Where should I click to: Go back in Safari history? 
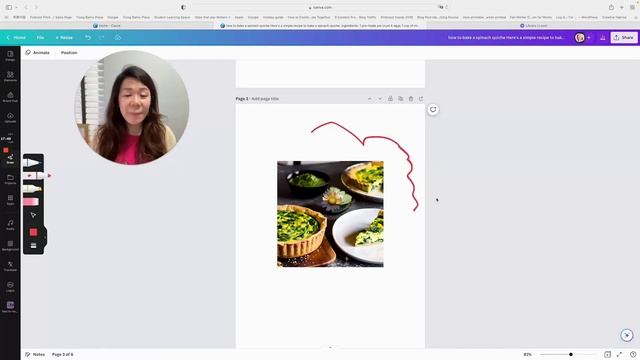(x=26, y=7)
